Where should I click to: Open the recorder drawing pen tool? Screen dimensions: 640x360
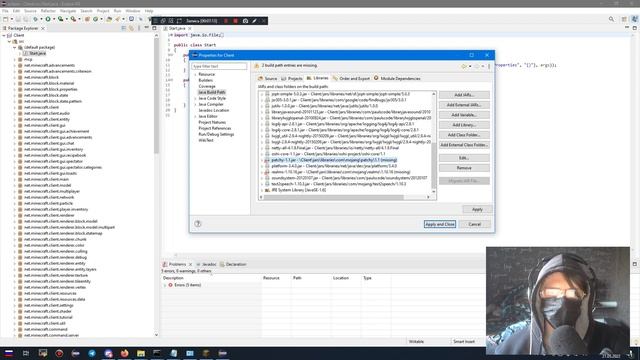pyautogui.click(x=254, y=21)
